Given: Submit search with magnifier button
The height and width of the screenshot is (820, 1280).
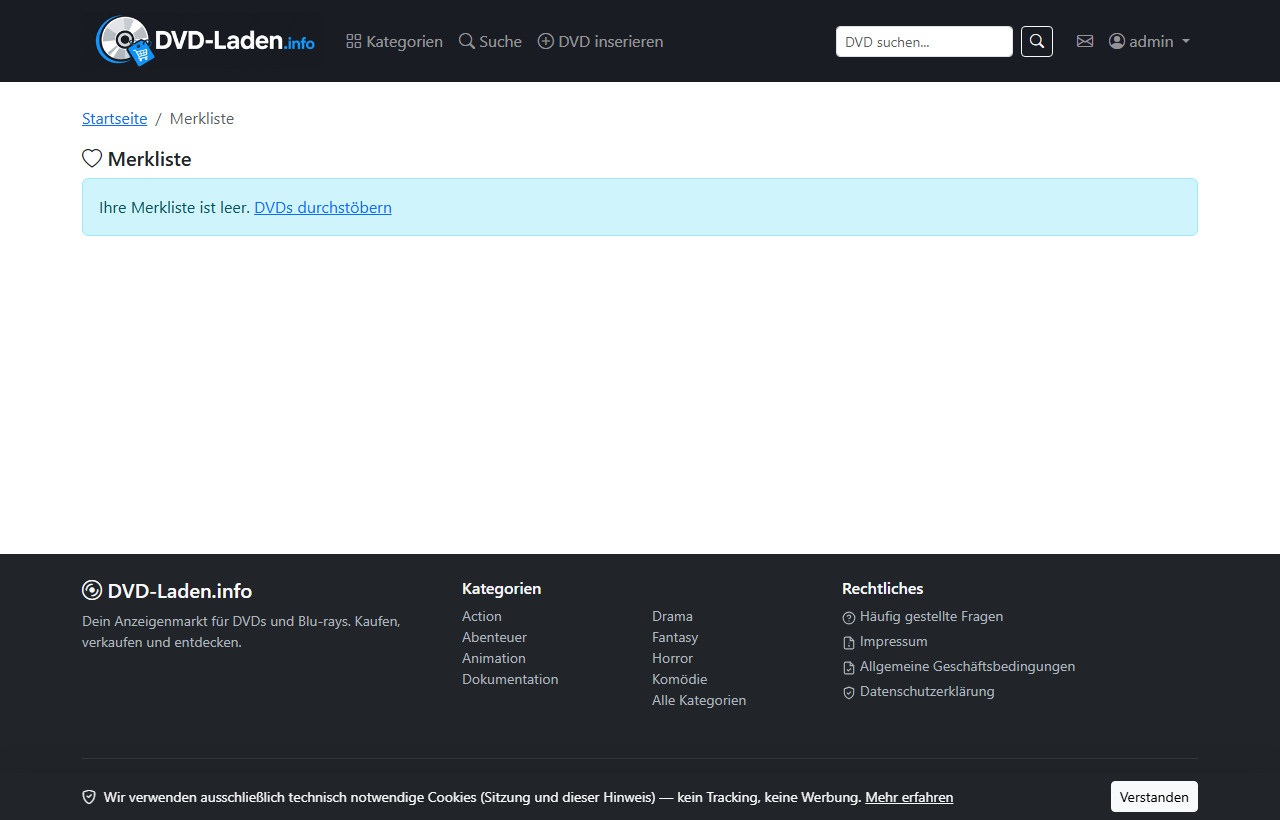Looking at the screenshot, I should pos(1037,41).
